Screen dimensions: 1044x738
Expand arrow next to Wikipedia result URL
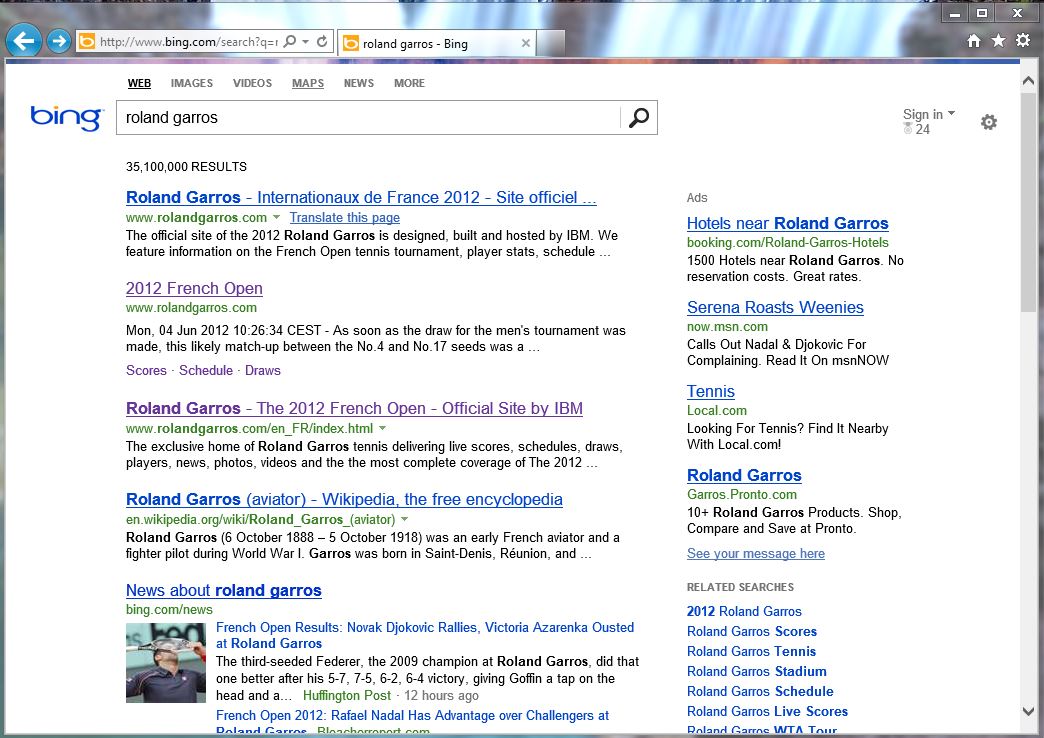coord(404,519)
